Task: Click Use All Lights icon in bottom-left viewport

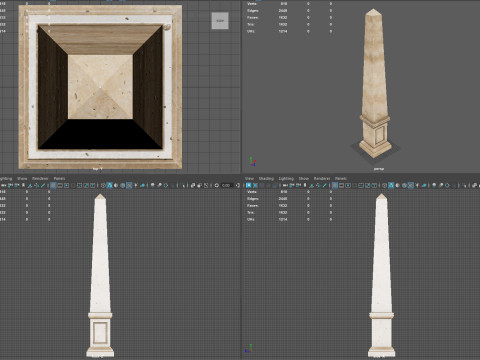Action: tap(136, 185)
